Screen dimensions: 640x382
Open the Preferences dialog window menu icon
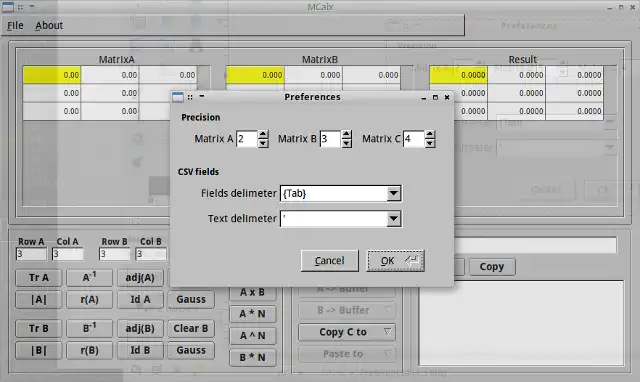178,97
